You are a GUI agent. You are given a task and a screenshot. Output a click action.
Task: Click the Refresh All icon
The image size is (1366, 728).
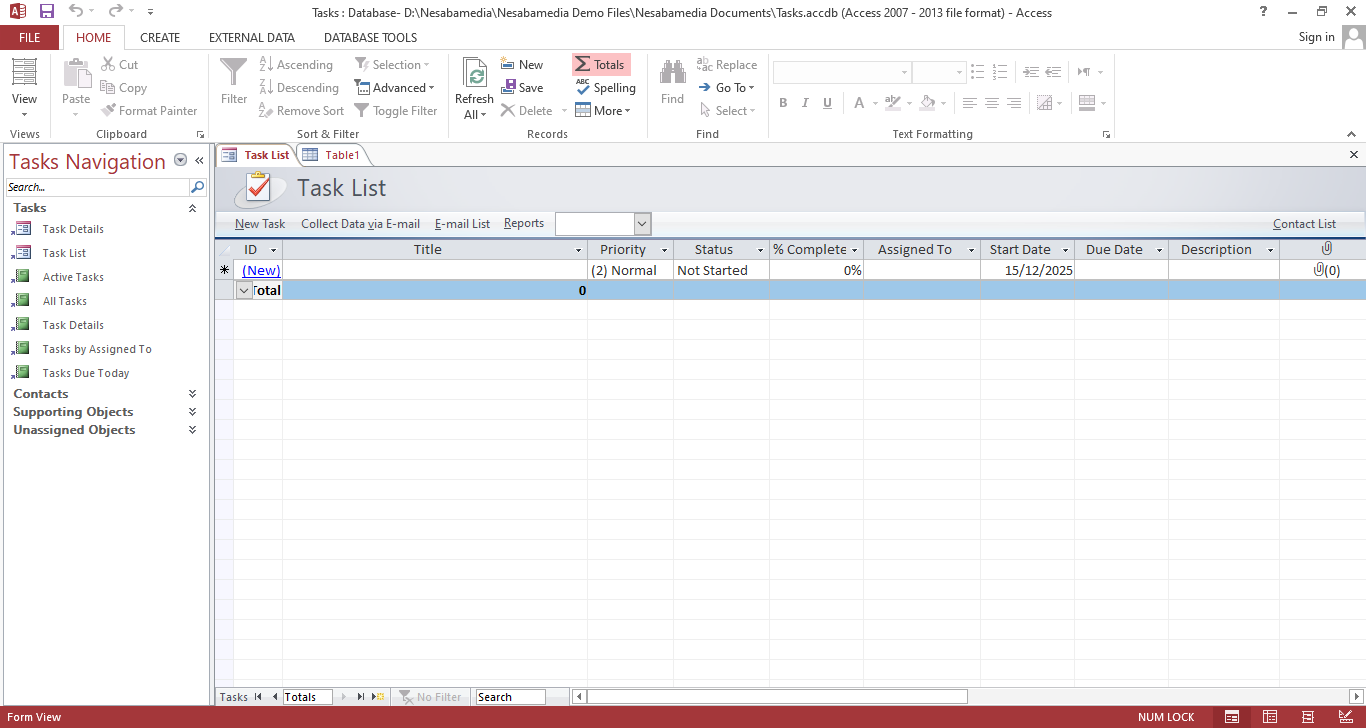point(475,76)
